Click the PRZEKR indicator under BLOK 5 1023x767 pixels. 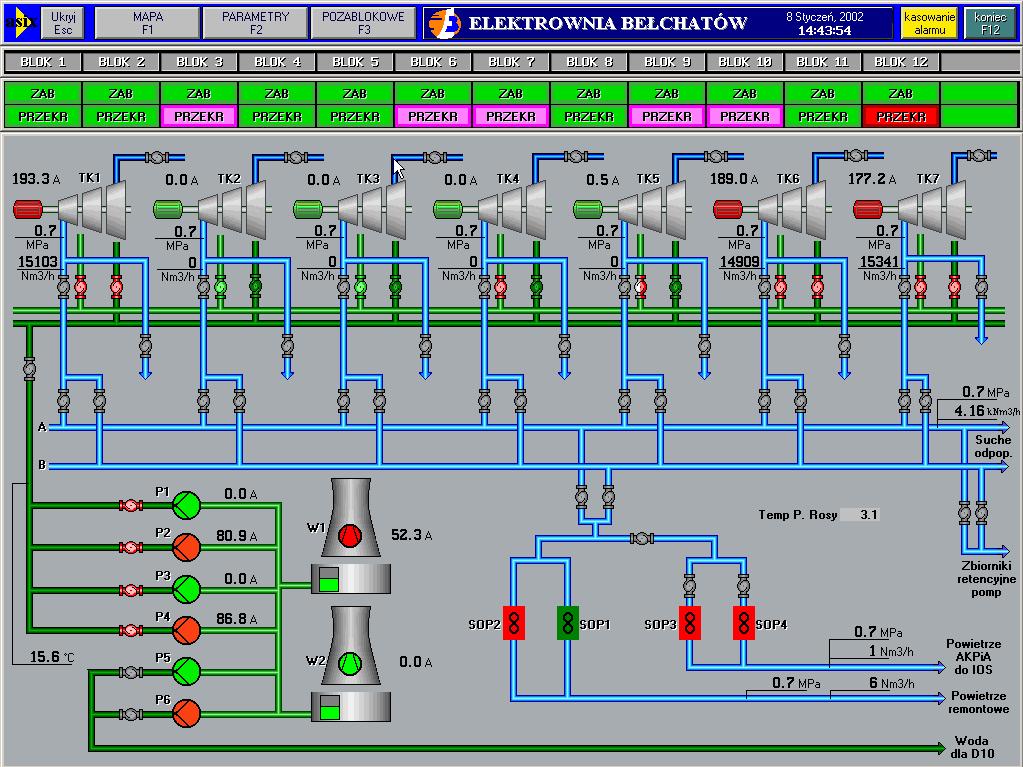(x=355, y=117)
